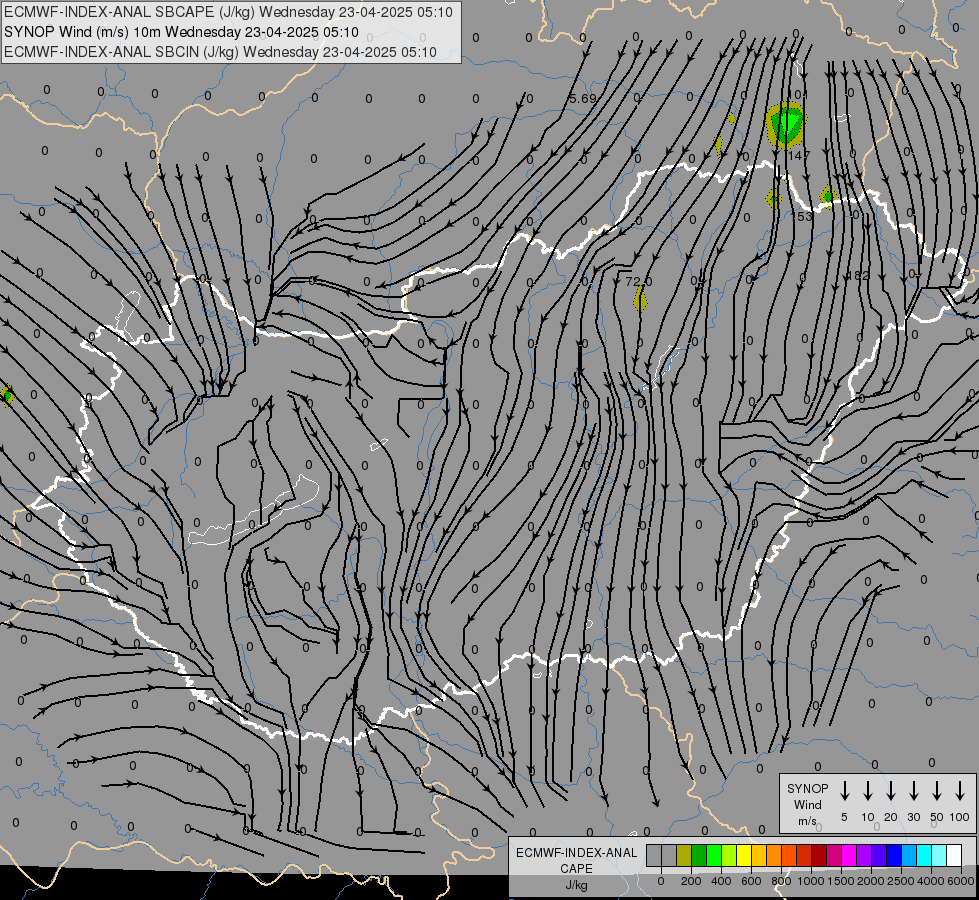Viewport: 979px width, 900px height.
Task: Click the 'm/s' unit in wind legend
Action: [x=807, y=821]
